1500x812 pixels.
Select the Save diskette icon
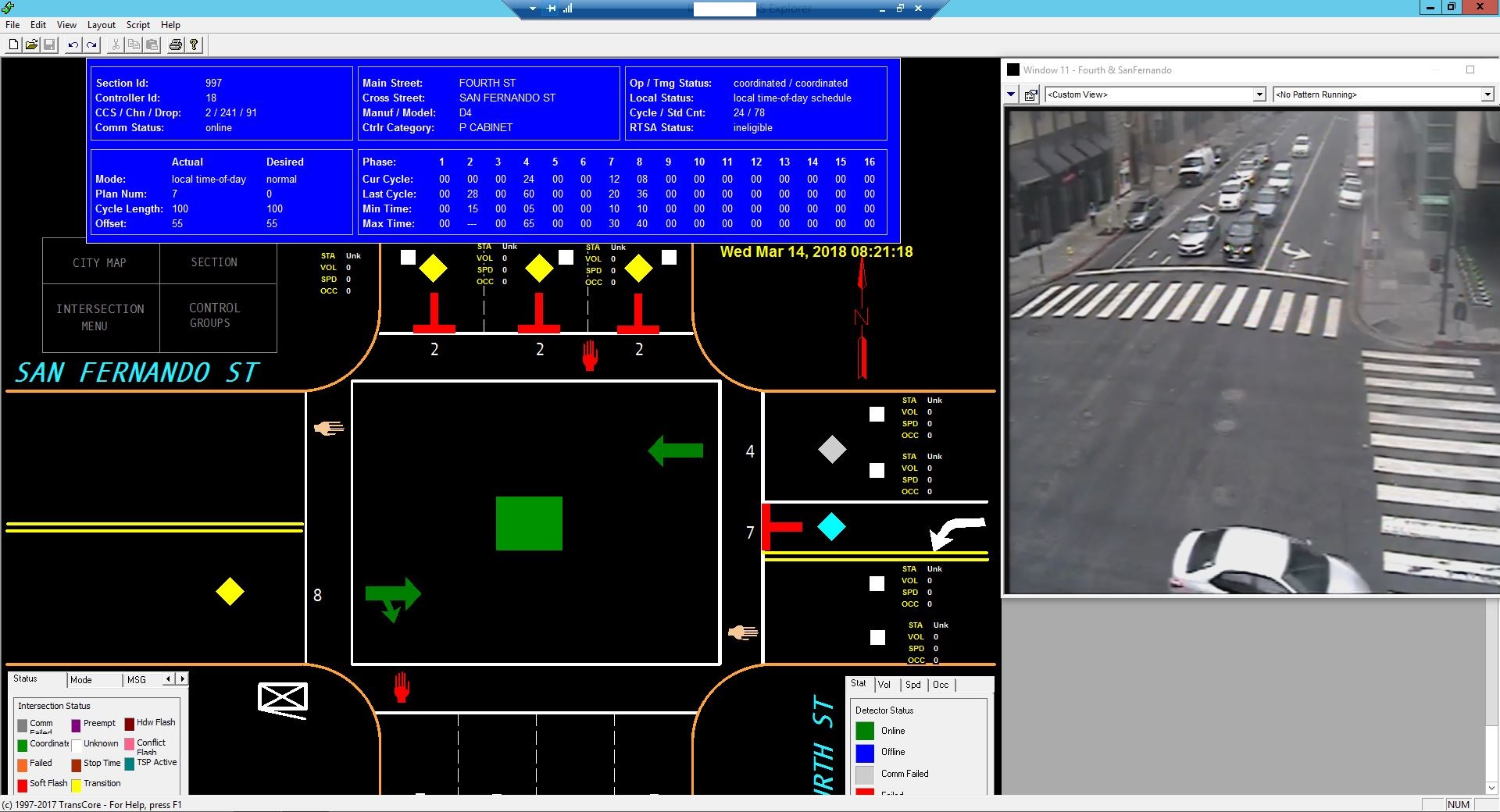coord(51,45)
